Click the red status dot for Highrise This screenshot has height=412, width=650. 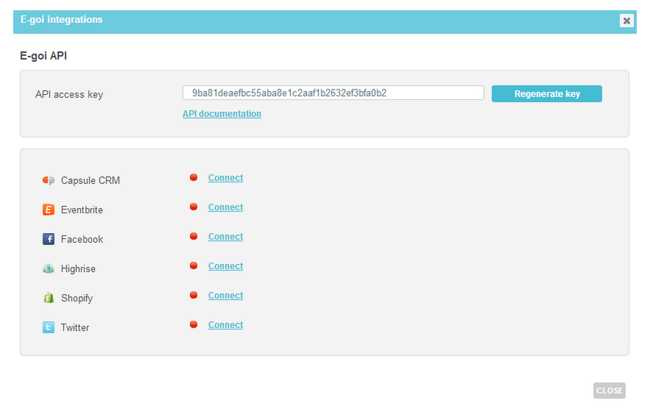tap(194, 266)
